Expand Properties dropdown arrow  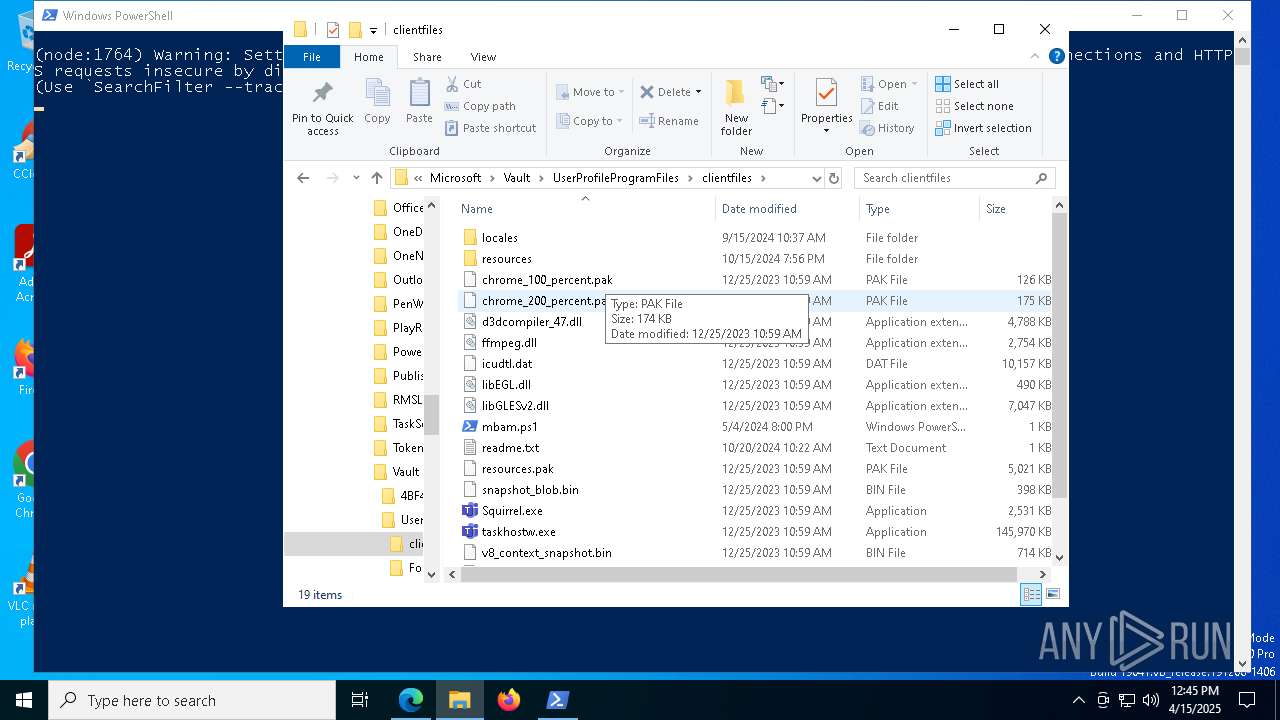pyautogui.click(x=826, y=131)
